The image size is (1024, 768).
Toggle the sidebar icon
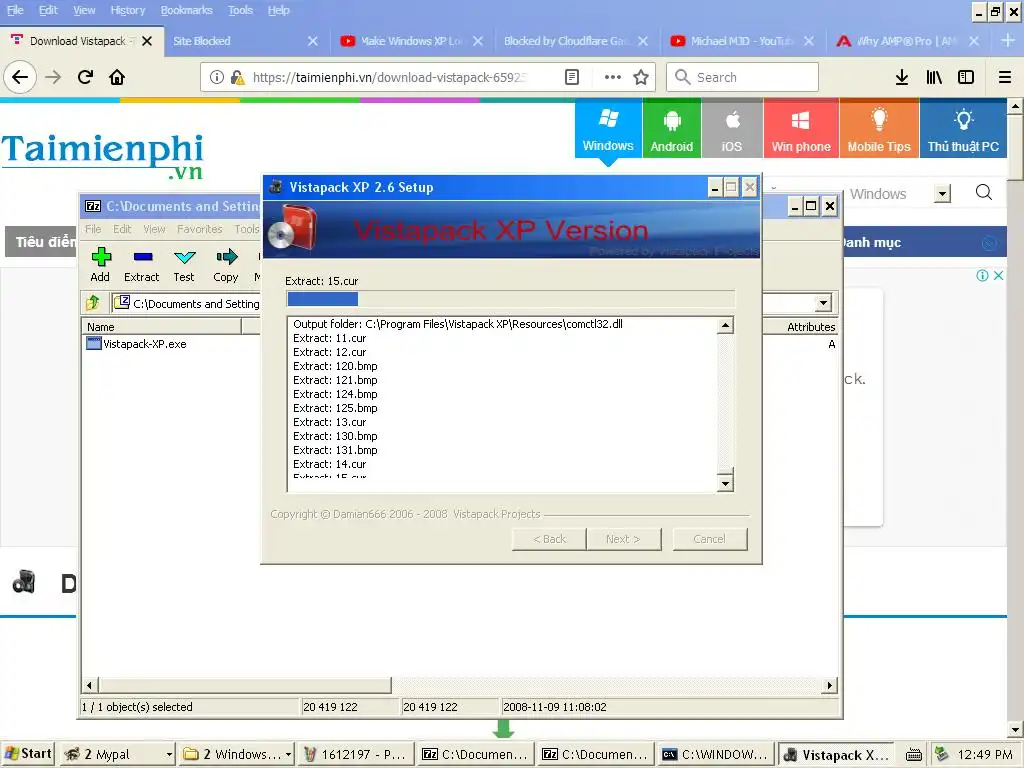pos(965,78)
